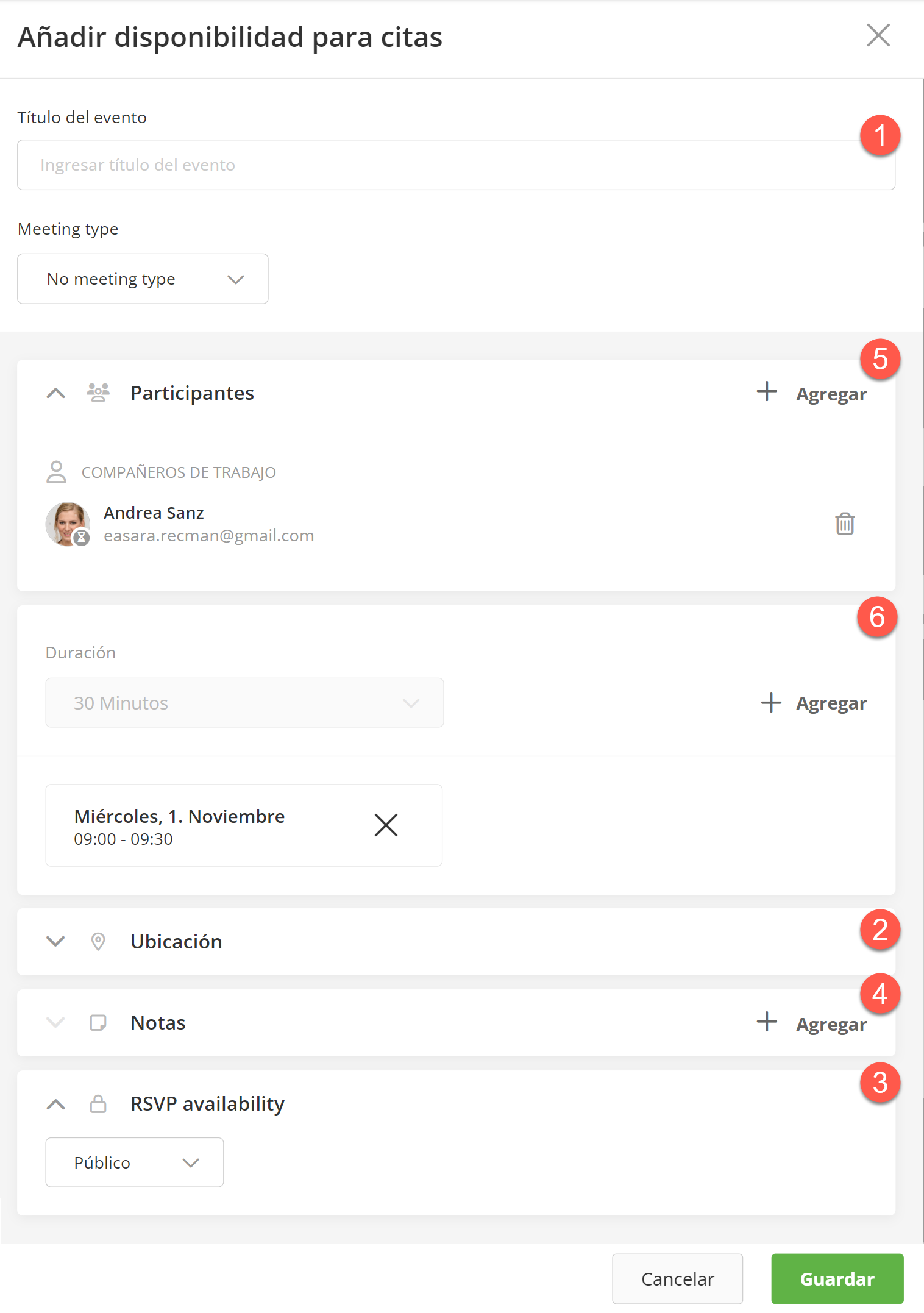Close the Añadir disponibilidad dialog

(x=878, y=35)
